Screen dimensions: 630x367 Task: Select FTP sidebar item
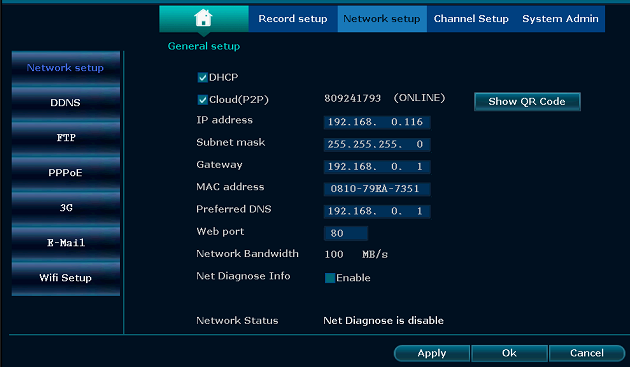point(65,137)
